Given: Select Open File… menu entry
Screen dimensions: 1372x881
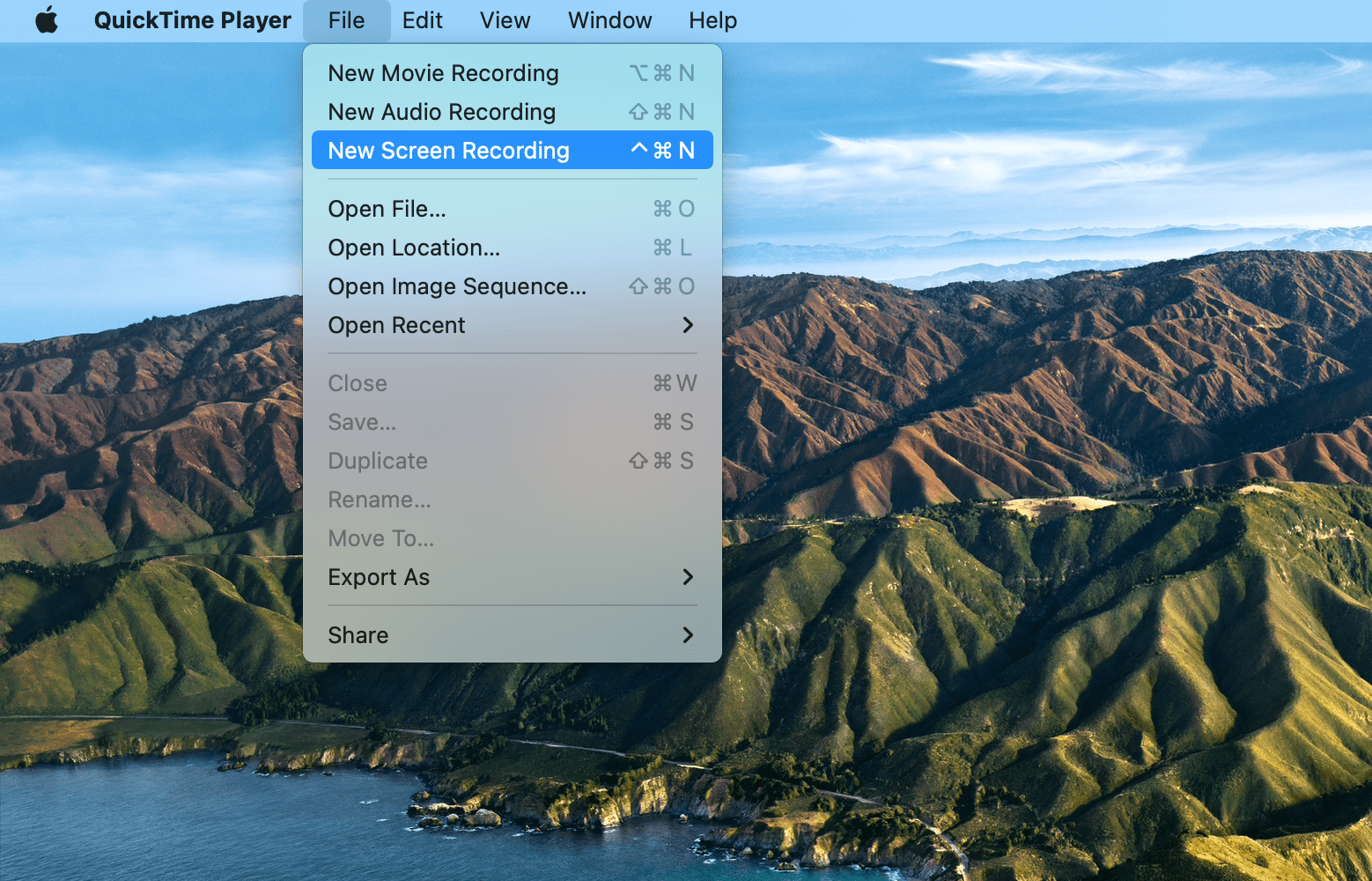Looking at the screenshot, I should point(512,209).
